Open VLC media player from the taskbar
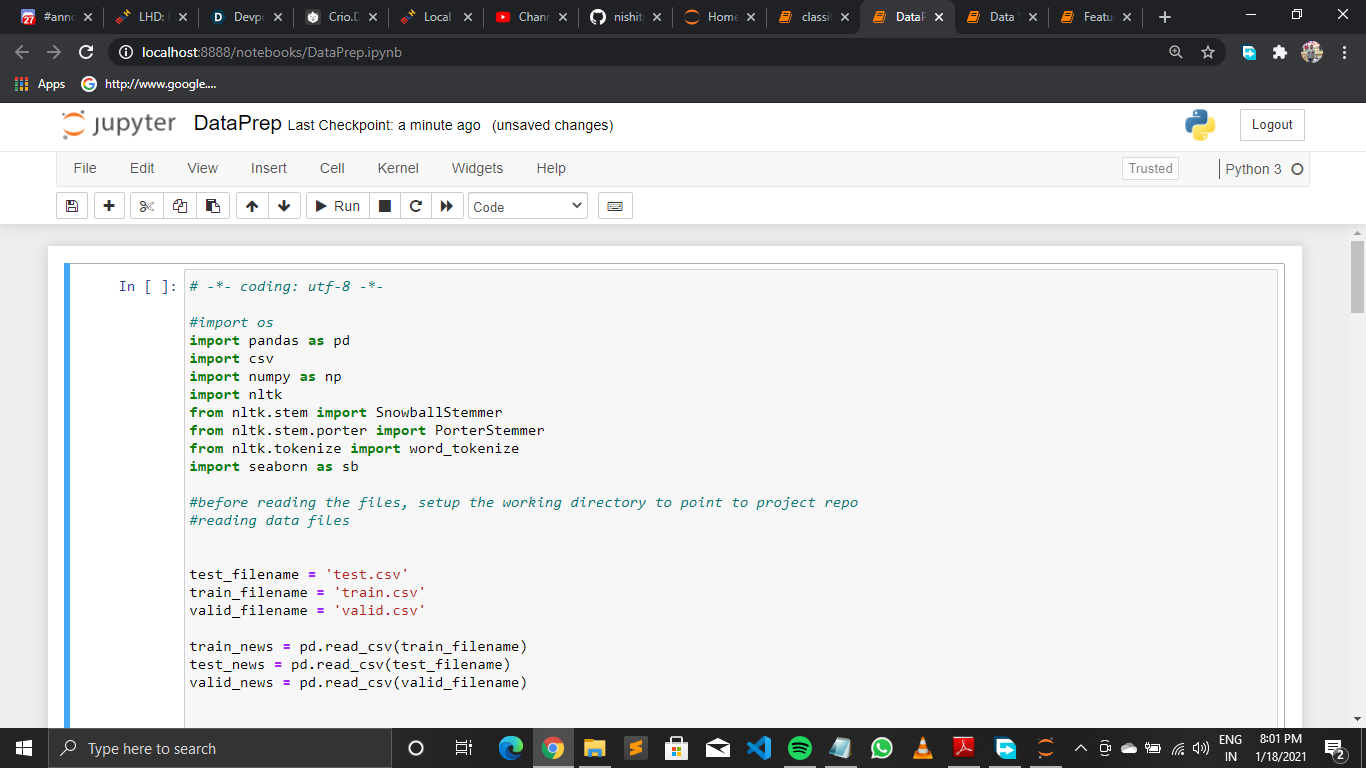Viewport: 1366px width, 768px height. (x=922, y=748)
